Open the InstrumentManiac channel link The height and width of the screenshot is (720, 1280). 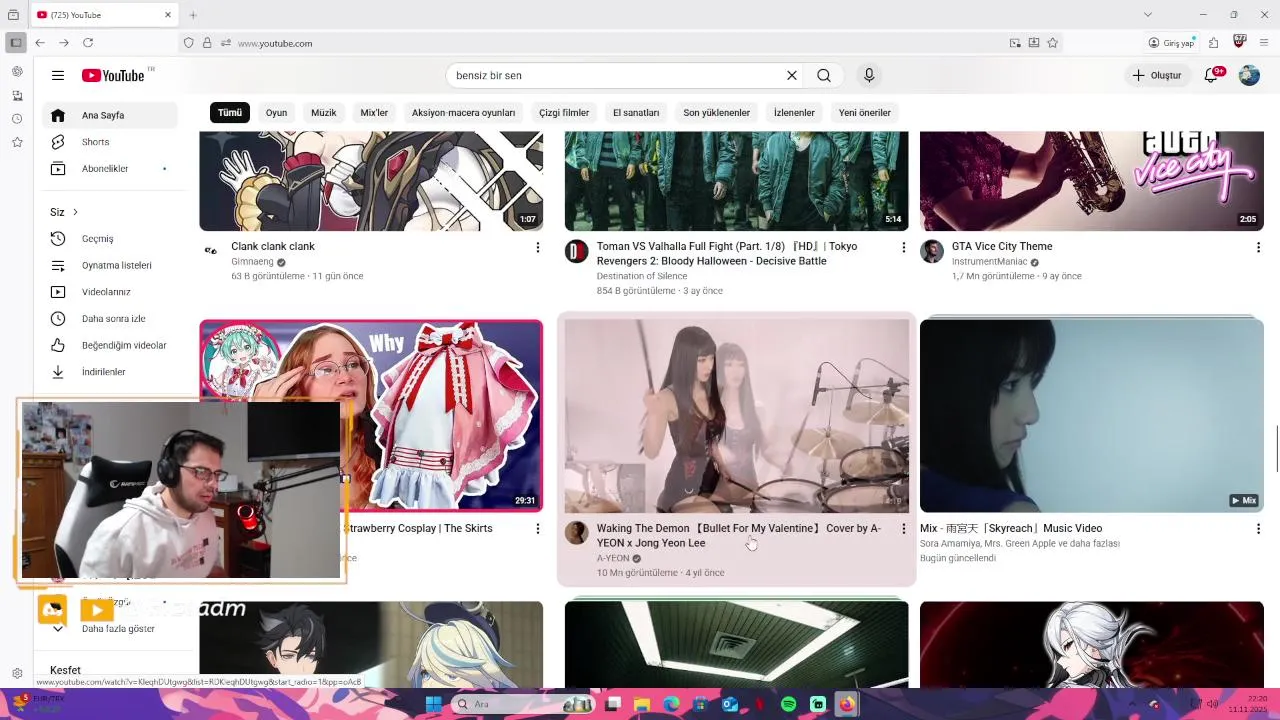coord(989,262)
